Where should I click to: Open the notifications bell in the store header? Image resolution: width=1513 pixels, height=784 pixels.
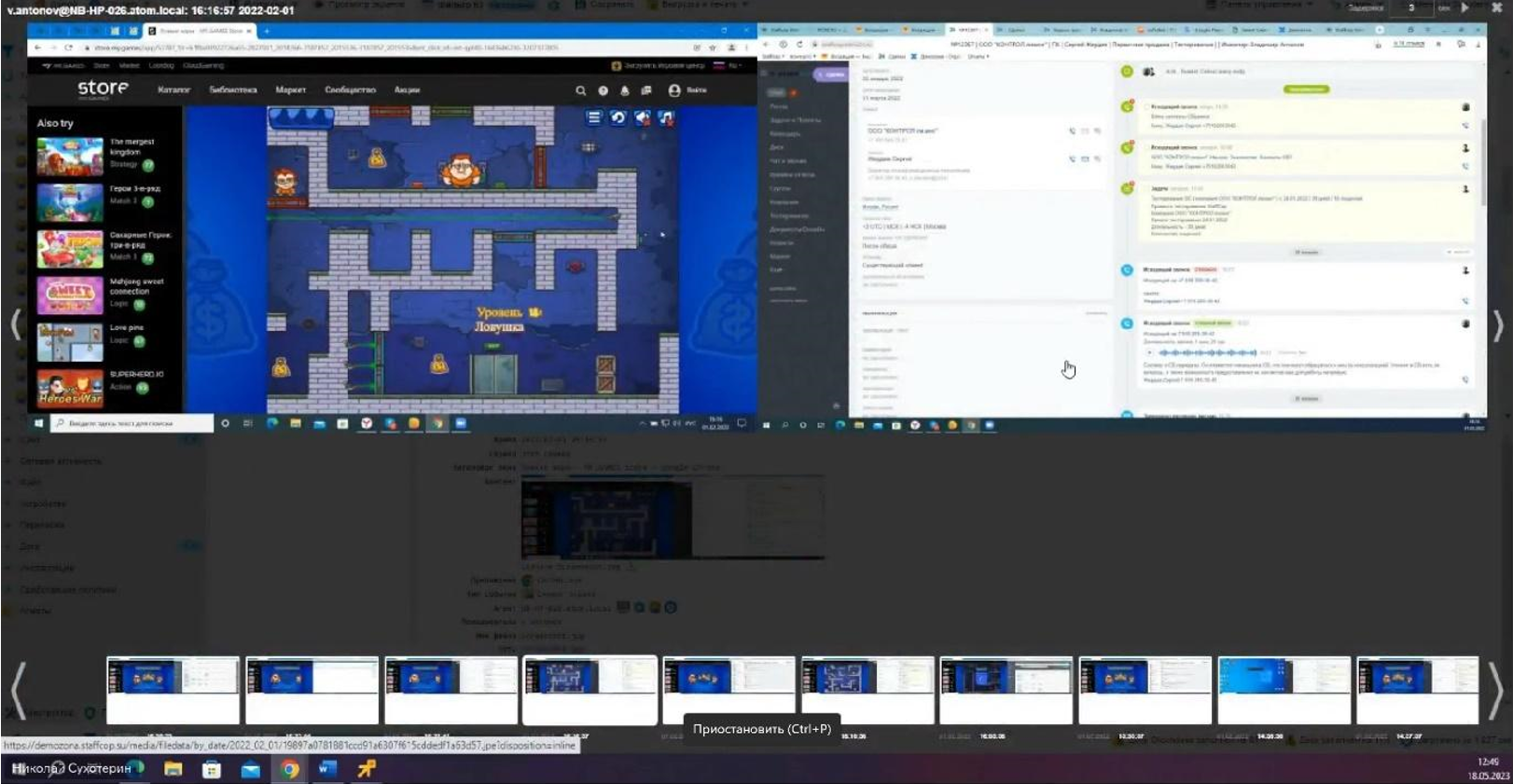pos(624,90)
